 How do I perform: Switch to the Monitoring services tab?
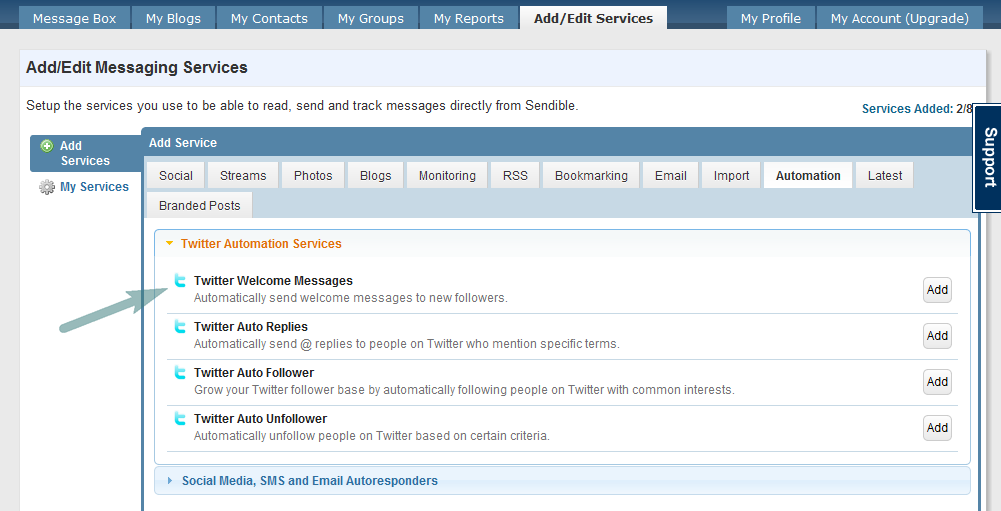447,176
